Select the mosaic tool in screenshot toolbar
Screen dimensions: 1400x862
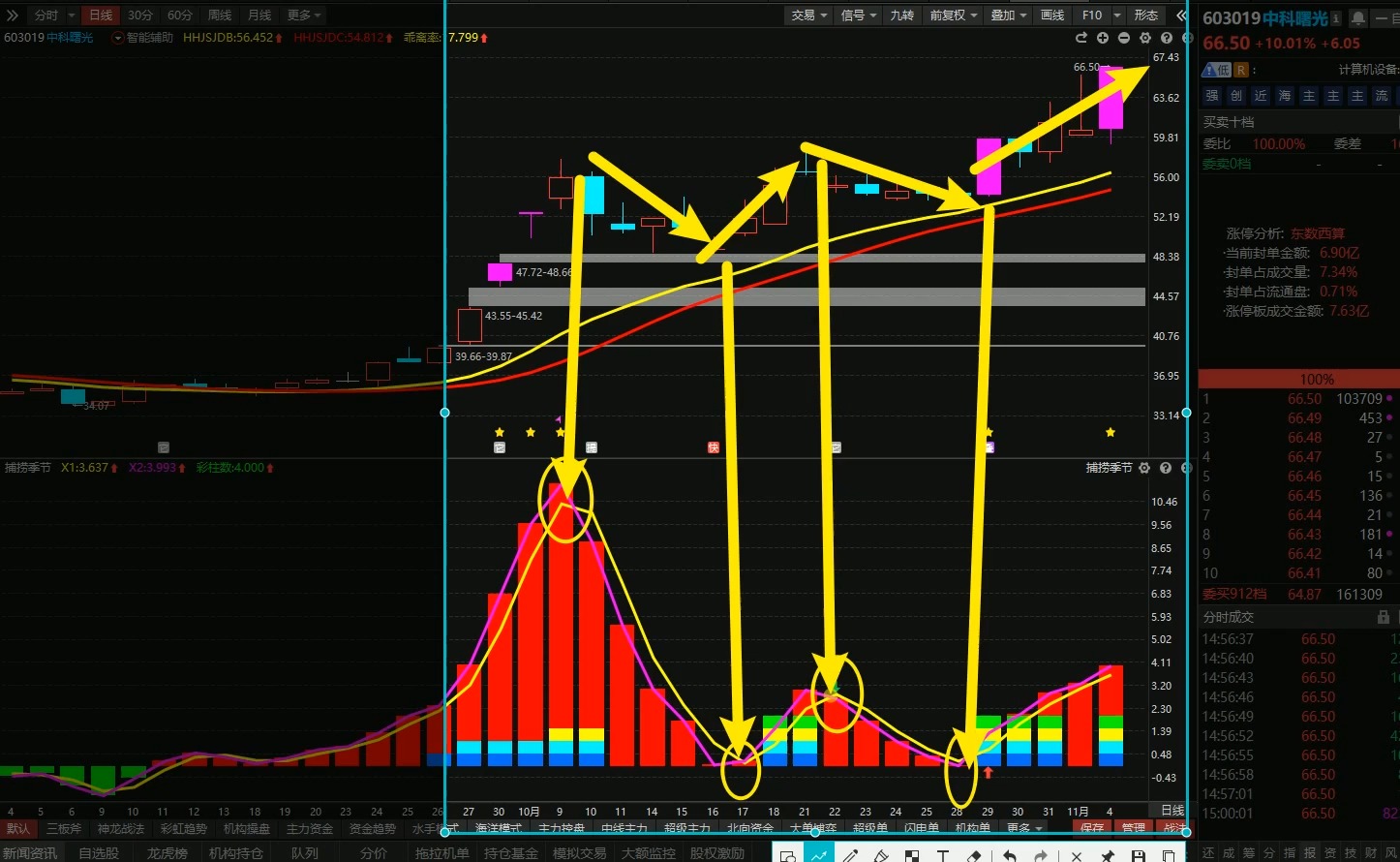pyautogui.click(x=911, y=856)
